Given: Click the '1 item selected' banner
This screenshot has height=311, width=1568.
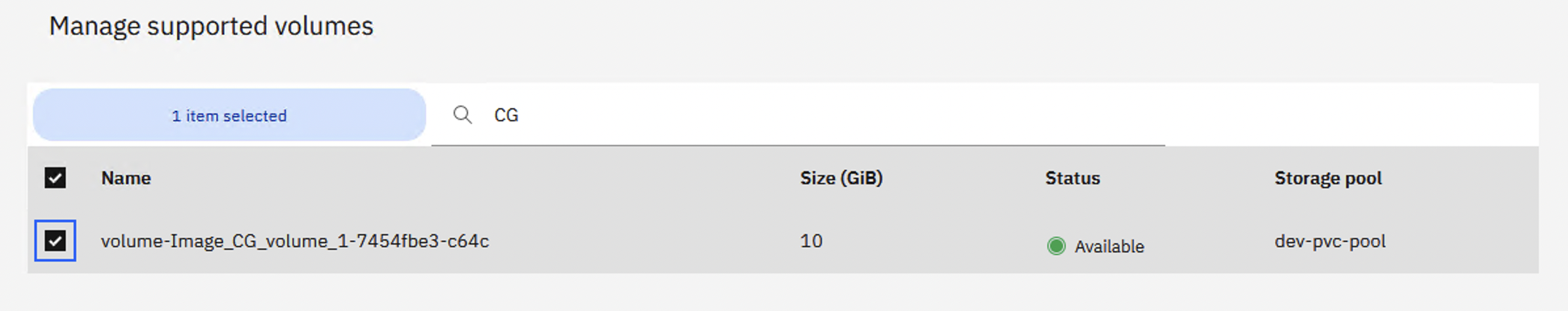Looking at the screenshot, I should tap(229, 115).
